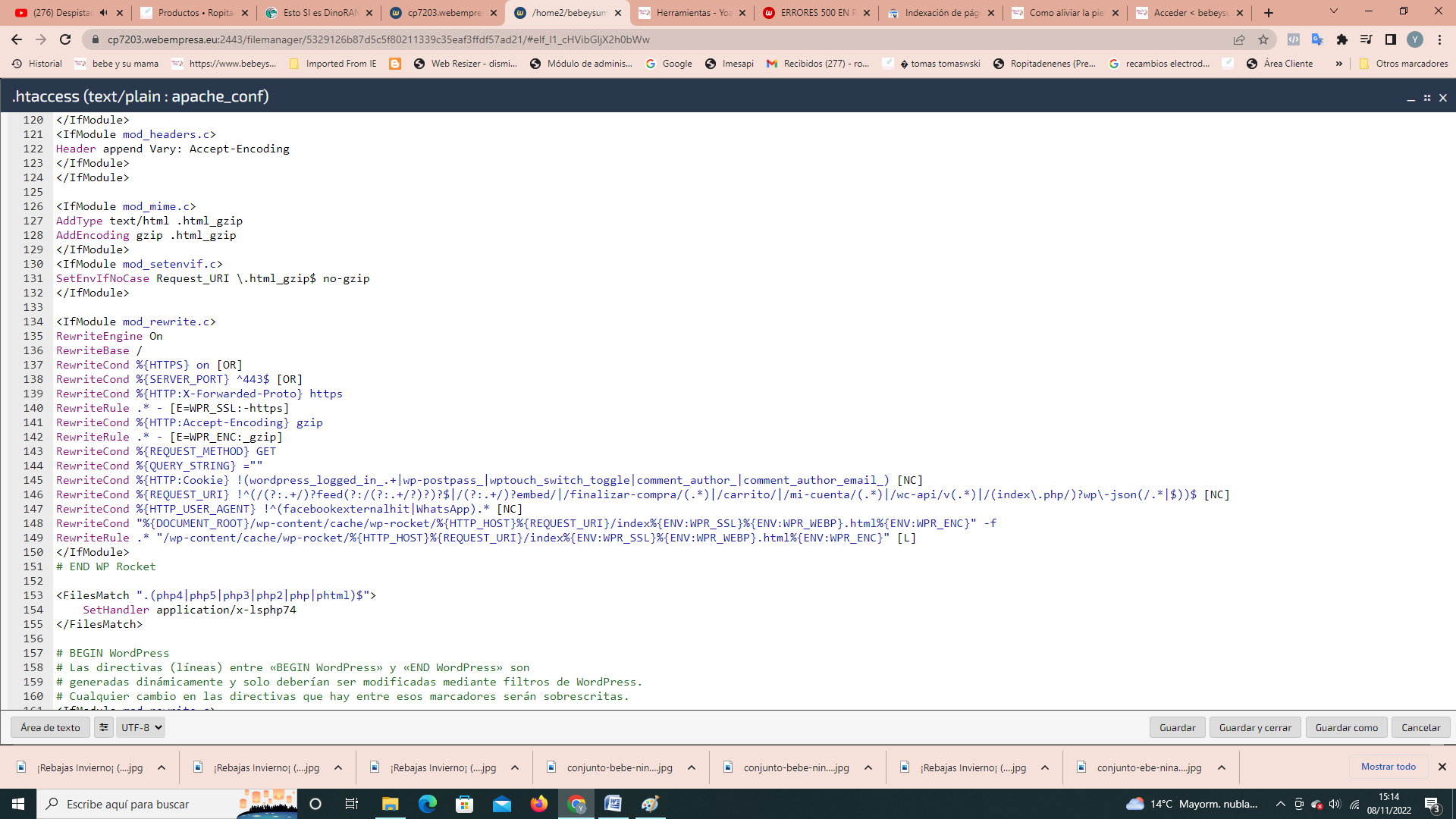Screen dimensions: 1456x819
Task: Minimize the .htaccess editor dialog
Action: 1410,98
